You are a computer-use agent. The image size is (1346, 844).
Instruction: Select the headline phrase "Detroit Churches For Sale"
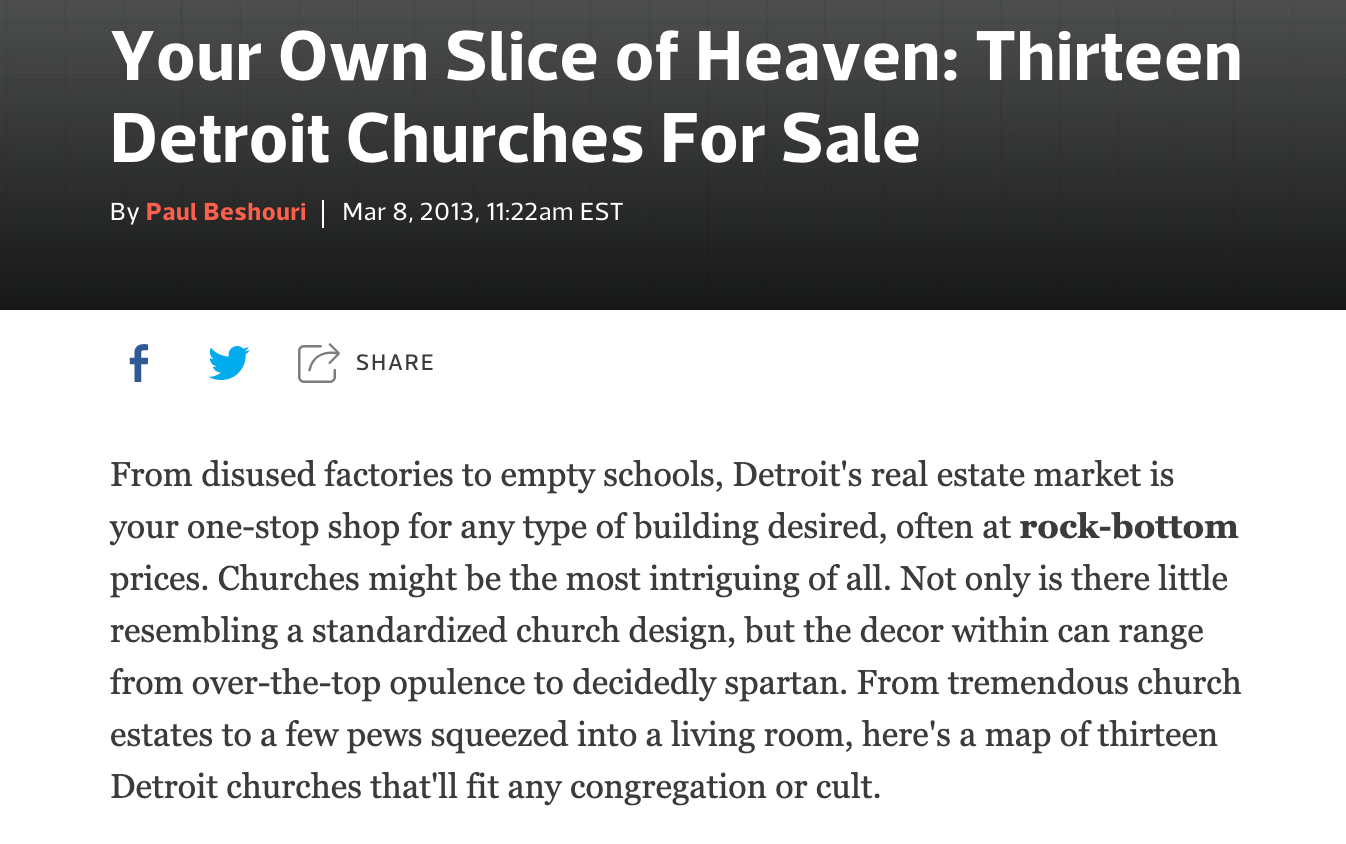coord(515,137)
